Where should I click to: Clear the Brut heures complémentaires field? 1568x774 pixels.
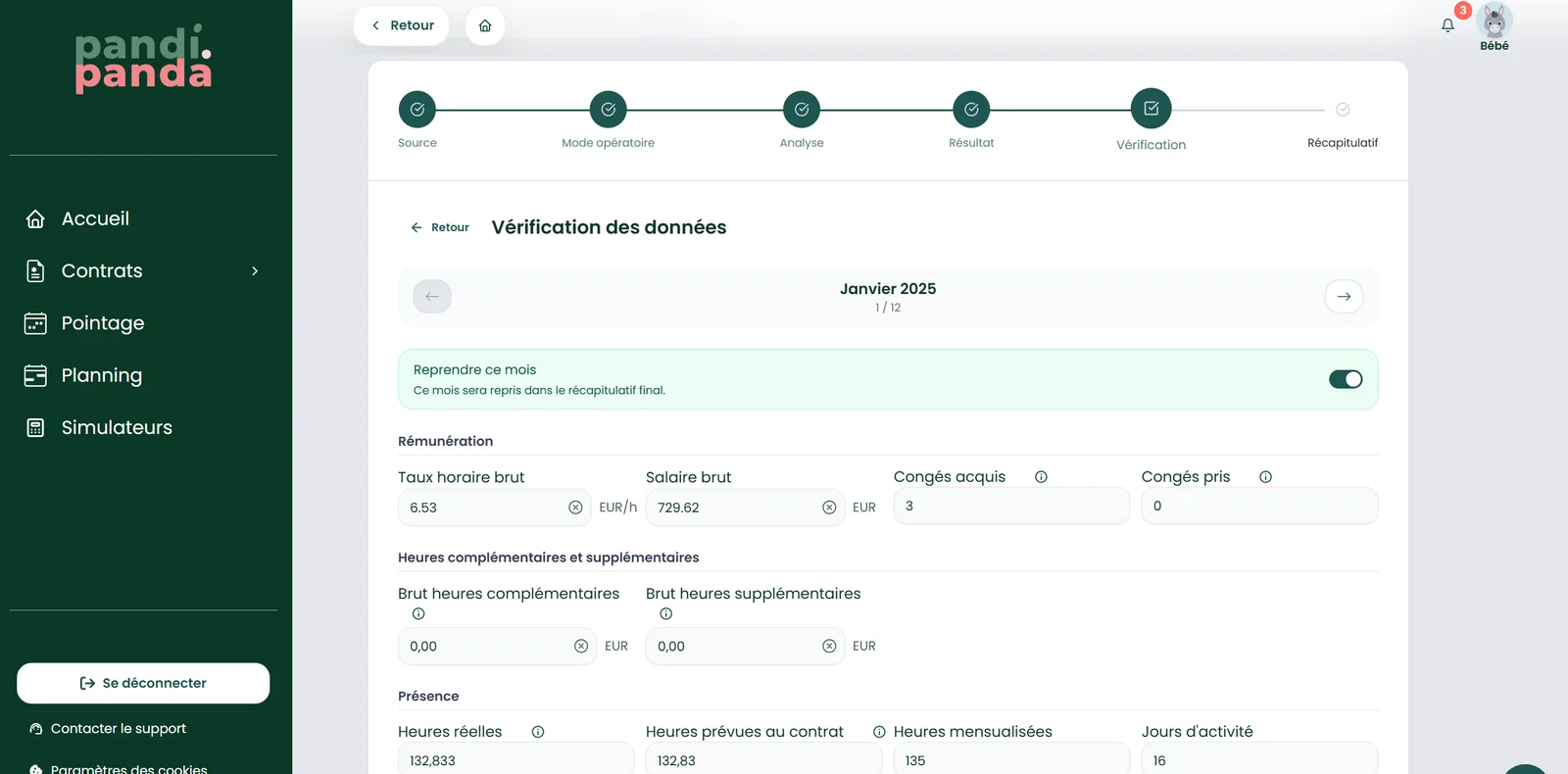581,647
